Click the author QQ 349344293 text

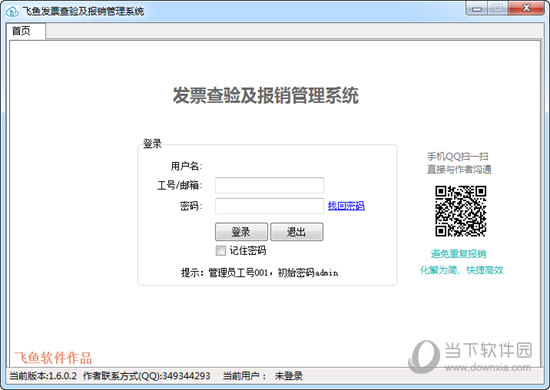pos(186,376)
